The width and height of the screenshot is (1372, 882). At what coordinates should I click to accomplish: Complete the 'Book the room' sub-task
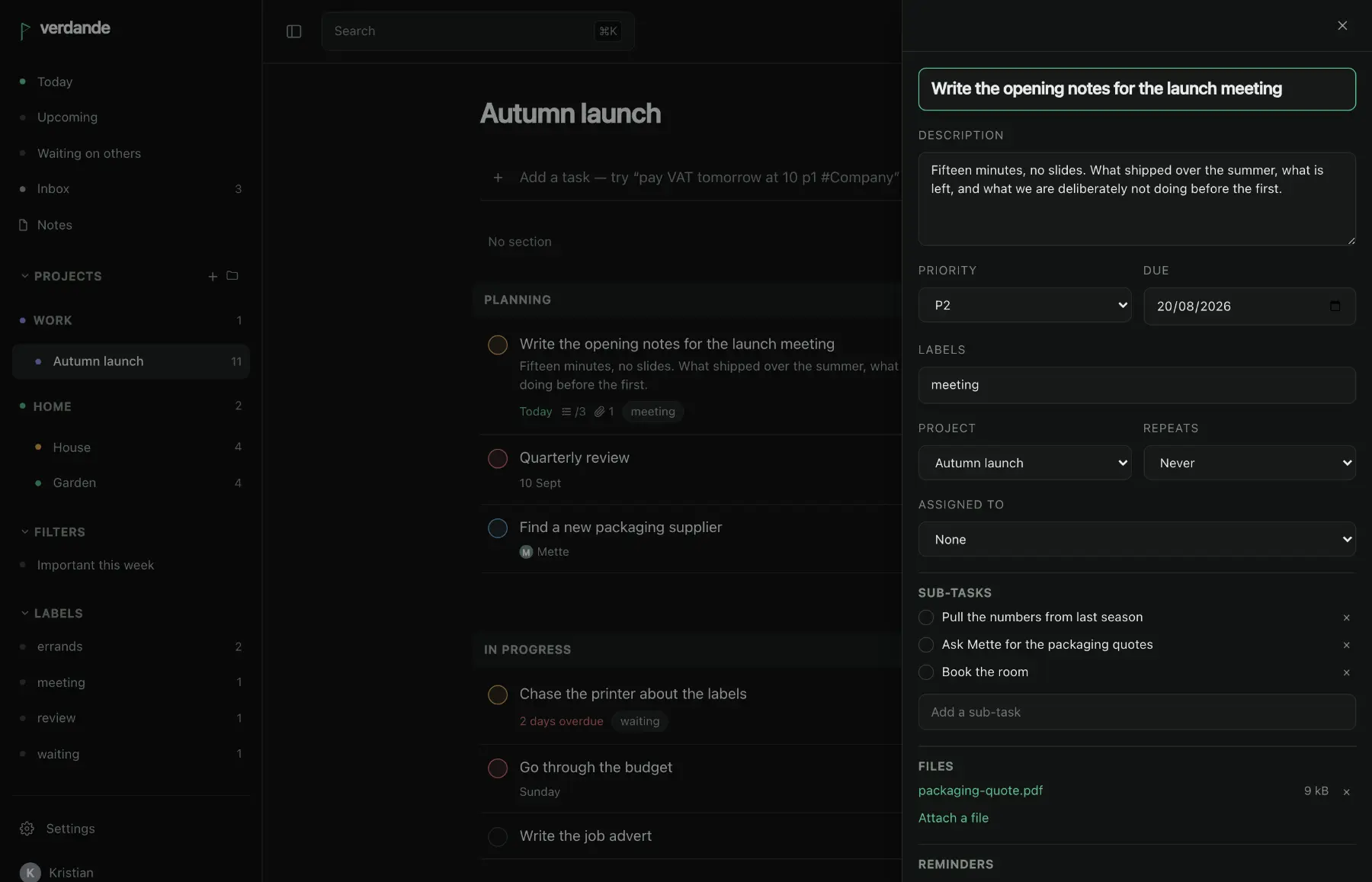tap(926, 672)
